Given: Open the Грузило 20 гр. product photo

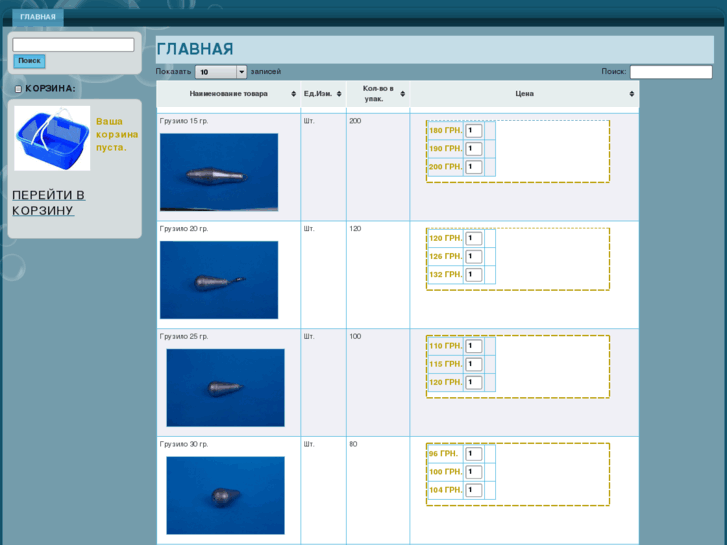Looking at the screenshot, I should [219, 280].
